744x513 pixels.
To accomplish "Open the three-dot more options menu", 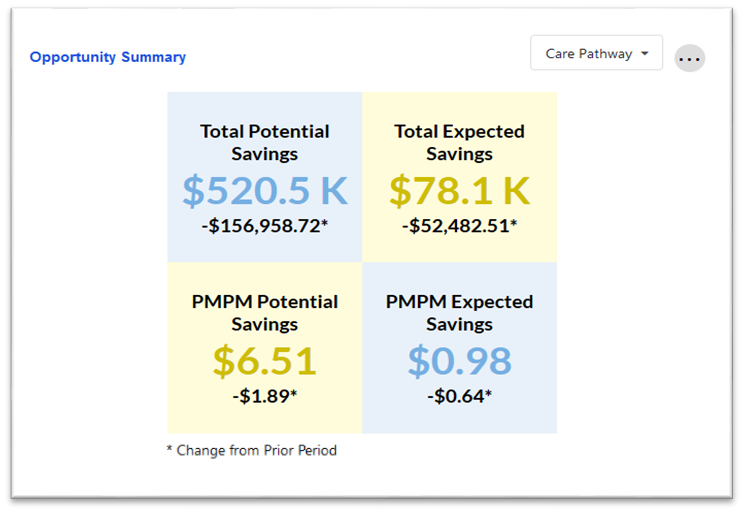I will [x=689, y=58].
